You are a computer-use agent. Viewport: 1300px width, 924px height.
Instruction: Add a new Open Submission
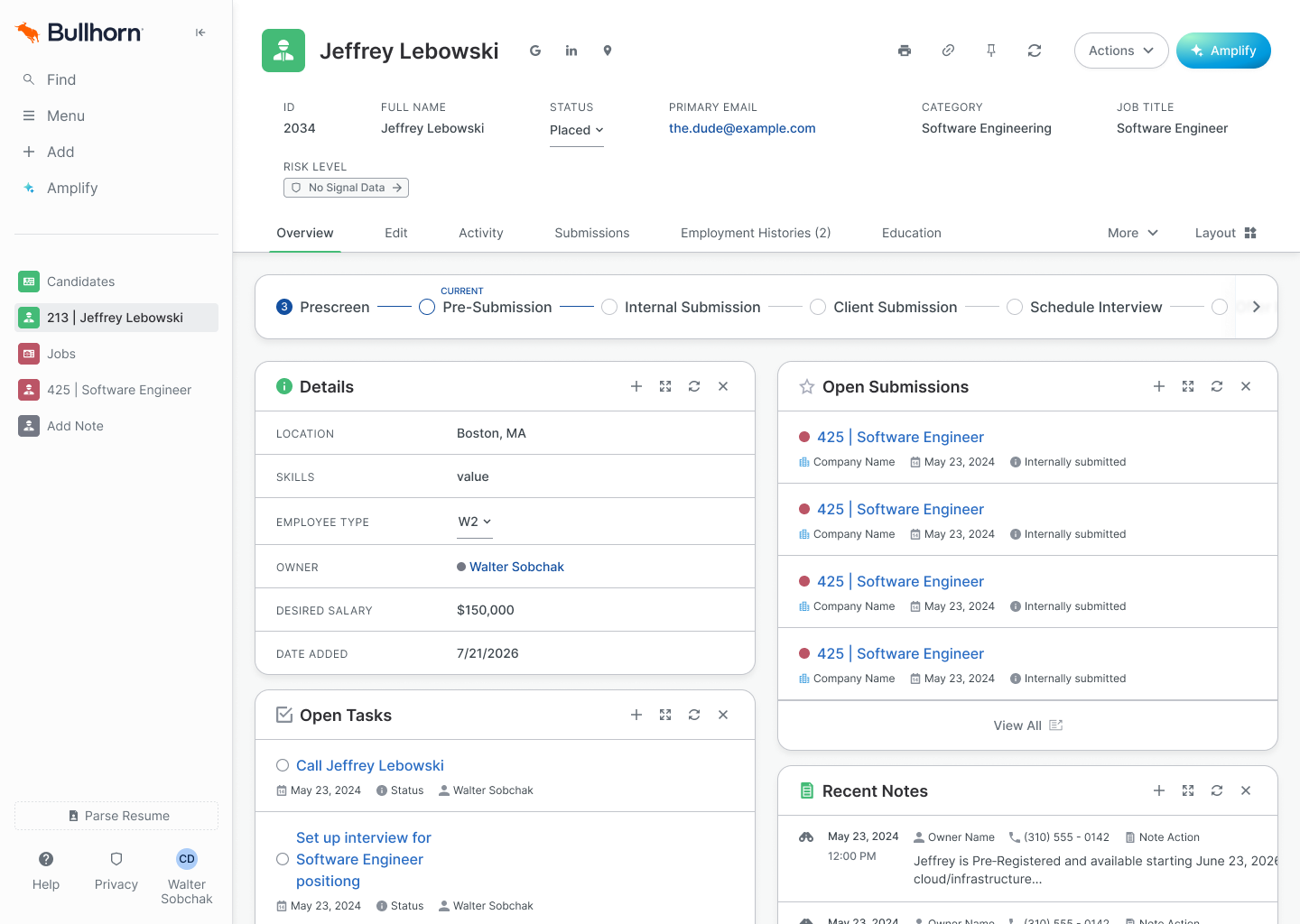tap(1159, 386)
